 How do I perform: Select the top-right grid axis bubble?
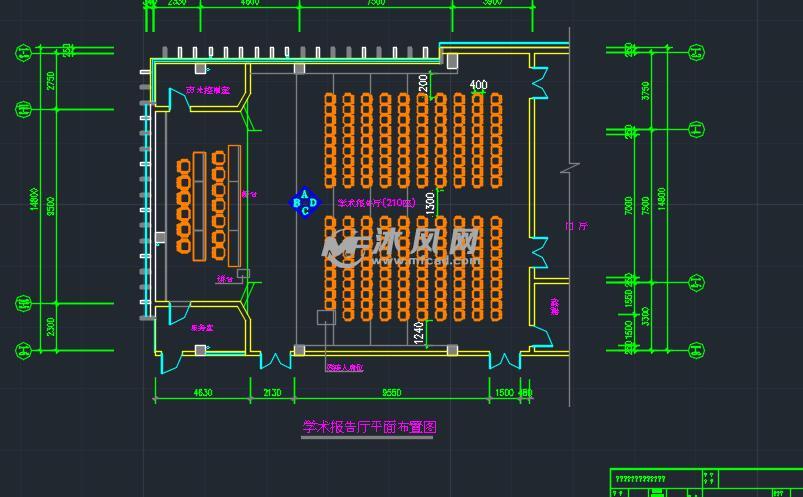[x=693, y=47]
